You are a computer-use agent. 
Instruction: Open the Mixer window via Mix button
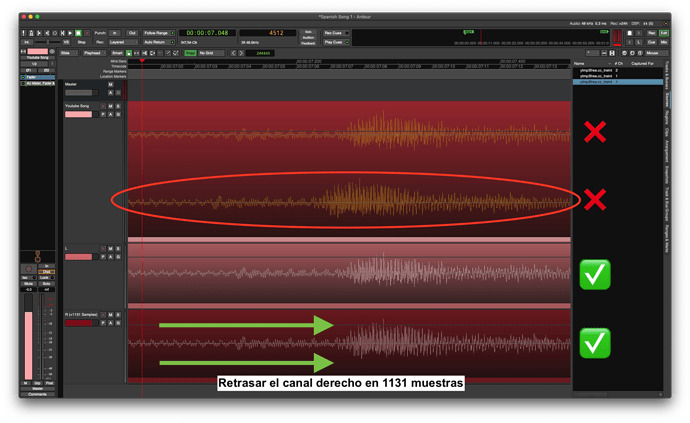click(x=664, y=43)
